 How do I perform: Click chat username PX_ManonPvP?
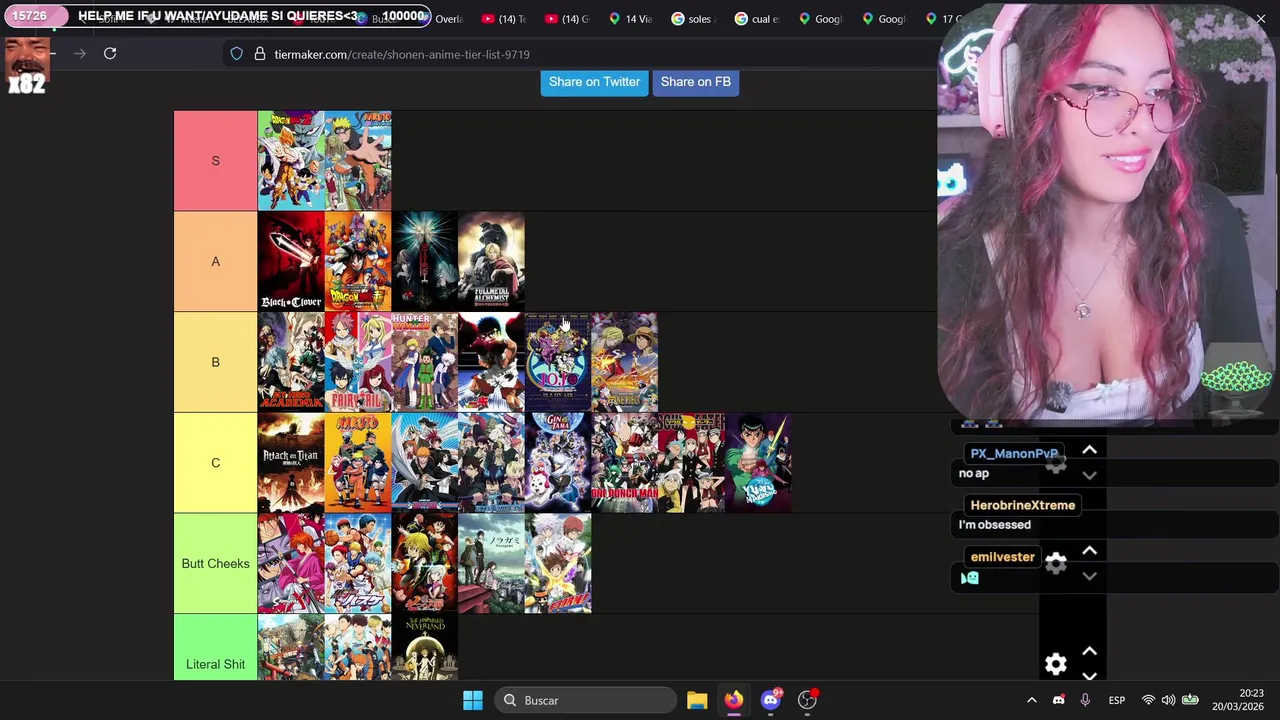1014,453
